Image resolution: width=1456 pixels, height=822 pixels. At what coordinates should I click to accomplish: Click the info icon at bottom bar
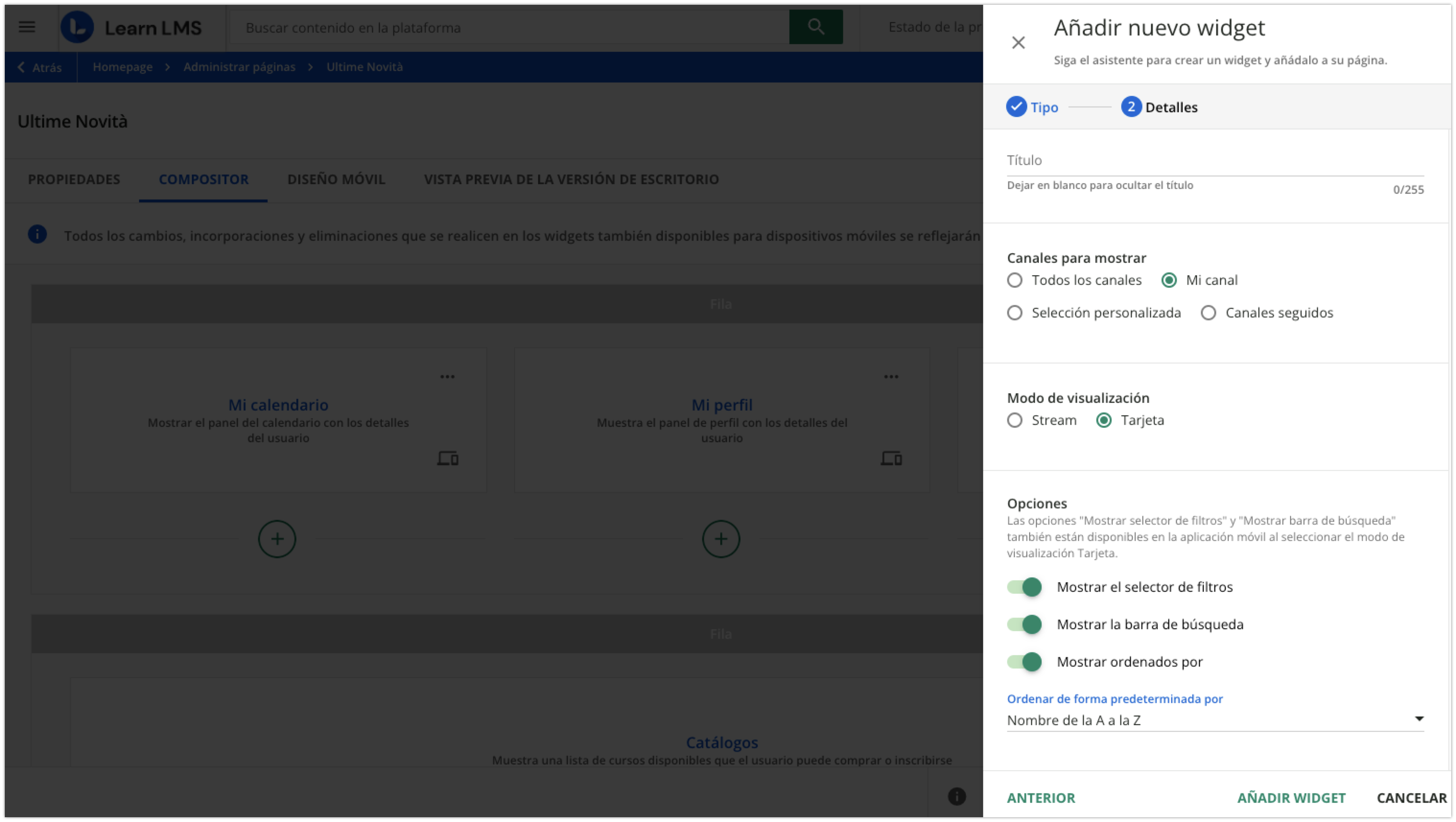pyautogui.click(x=956, y=797)
